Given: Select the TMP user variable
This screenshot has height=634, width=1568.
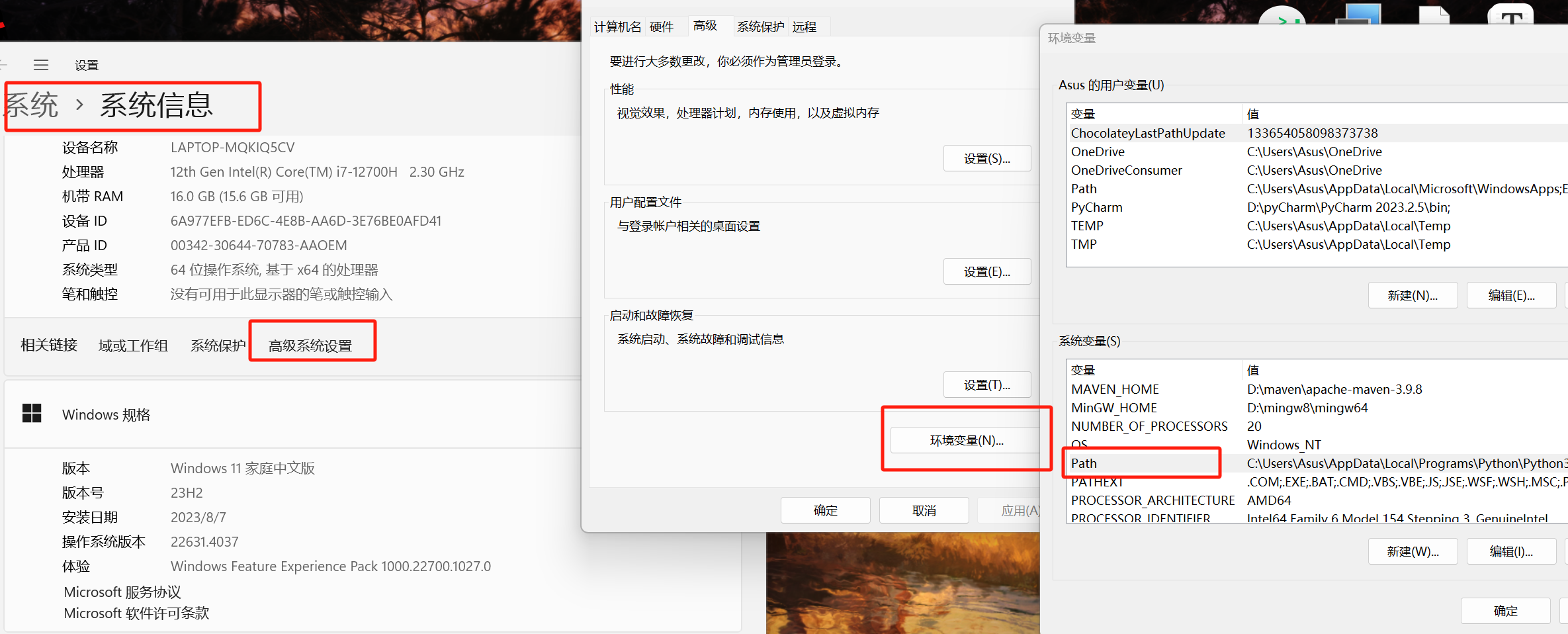Looking at the screenshot, I should [x=1317, y=244].
